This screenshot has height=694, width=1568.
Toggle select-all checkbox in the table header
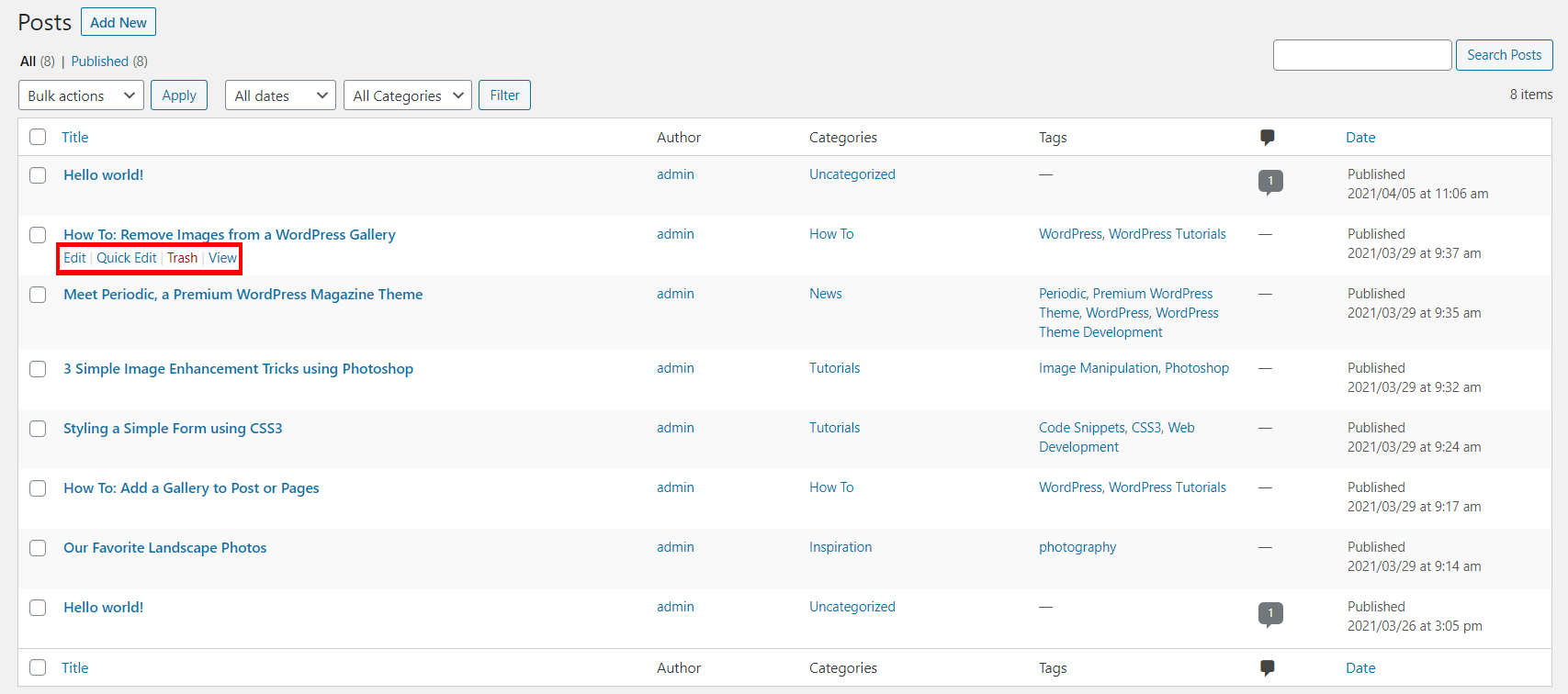click(x=38, y=137)
